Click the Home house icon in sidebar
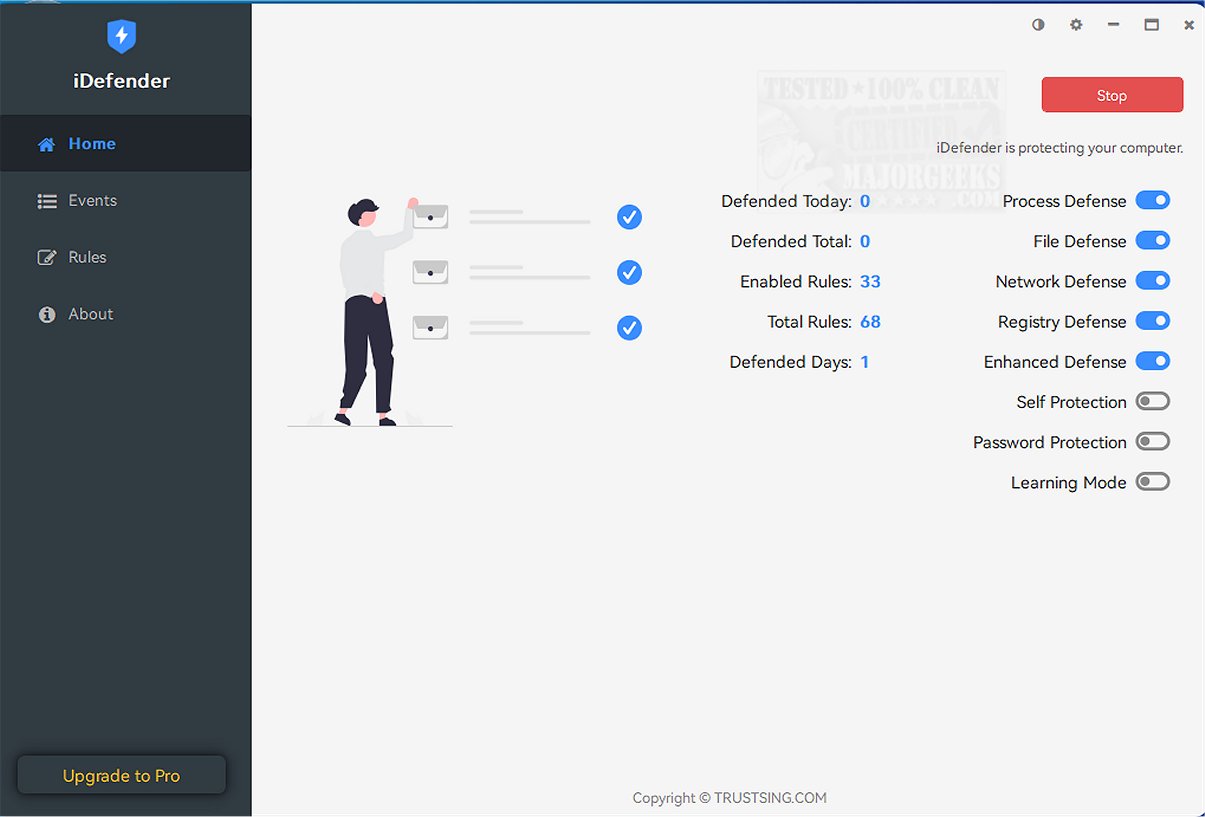This screenshot has width=1205, height=817. [46, 145]
